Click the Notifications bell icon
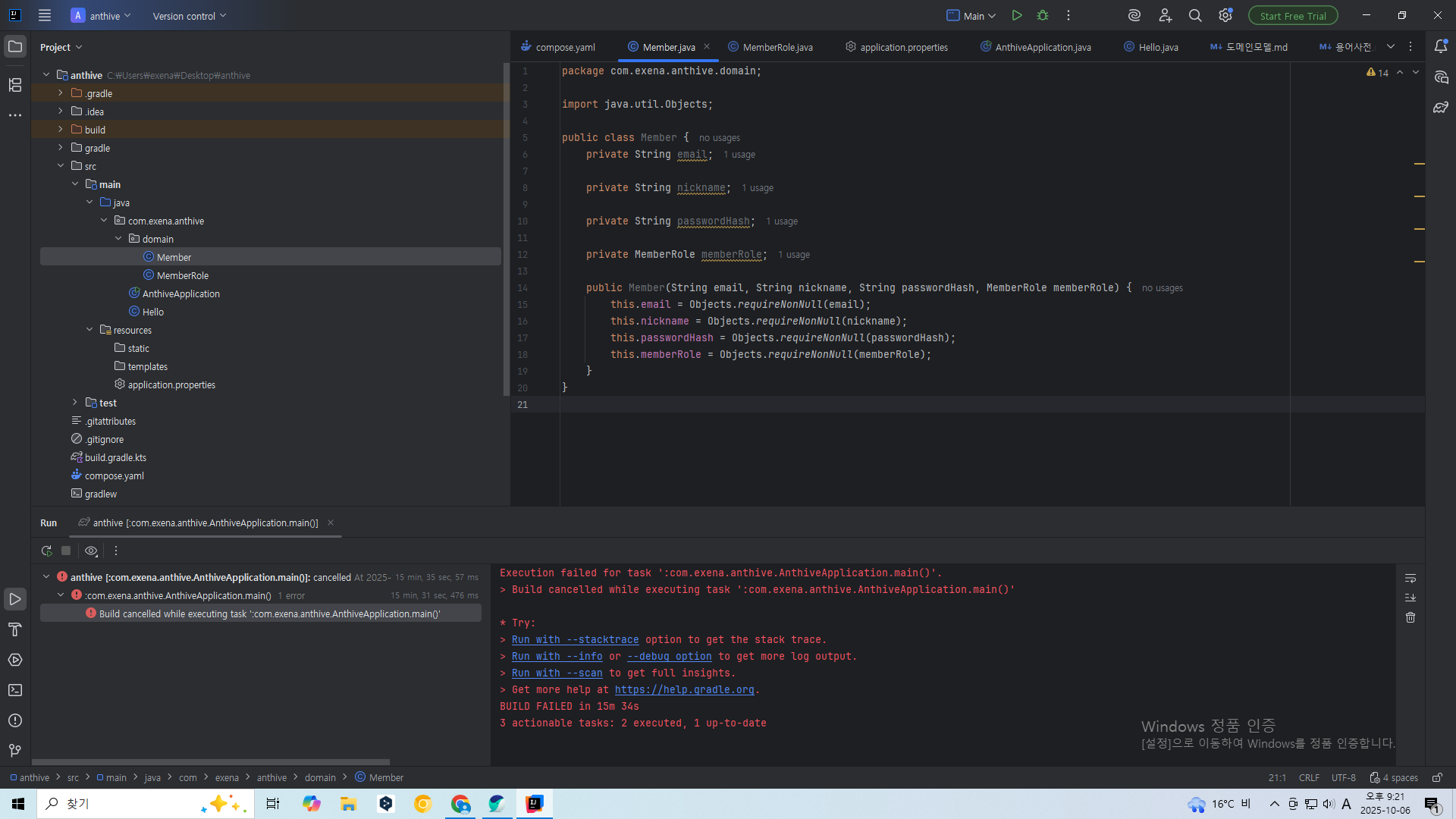1456x819 pixels. pyautogui.click(x=1441, y=47)
